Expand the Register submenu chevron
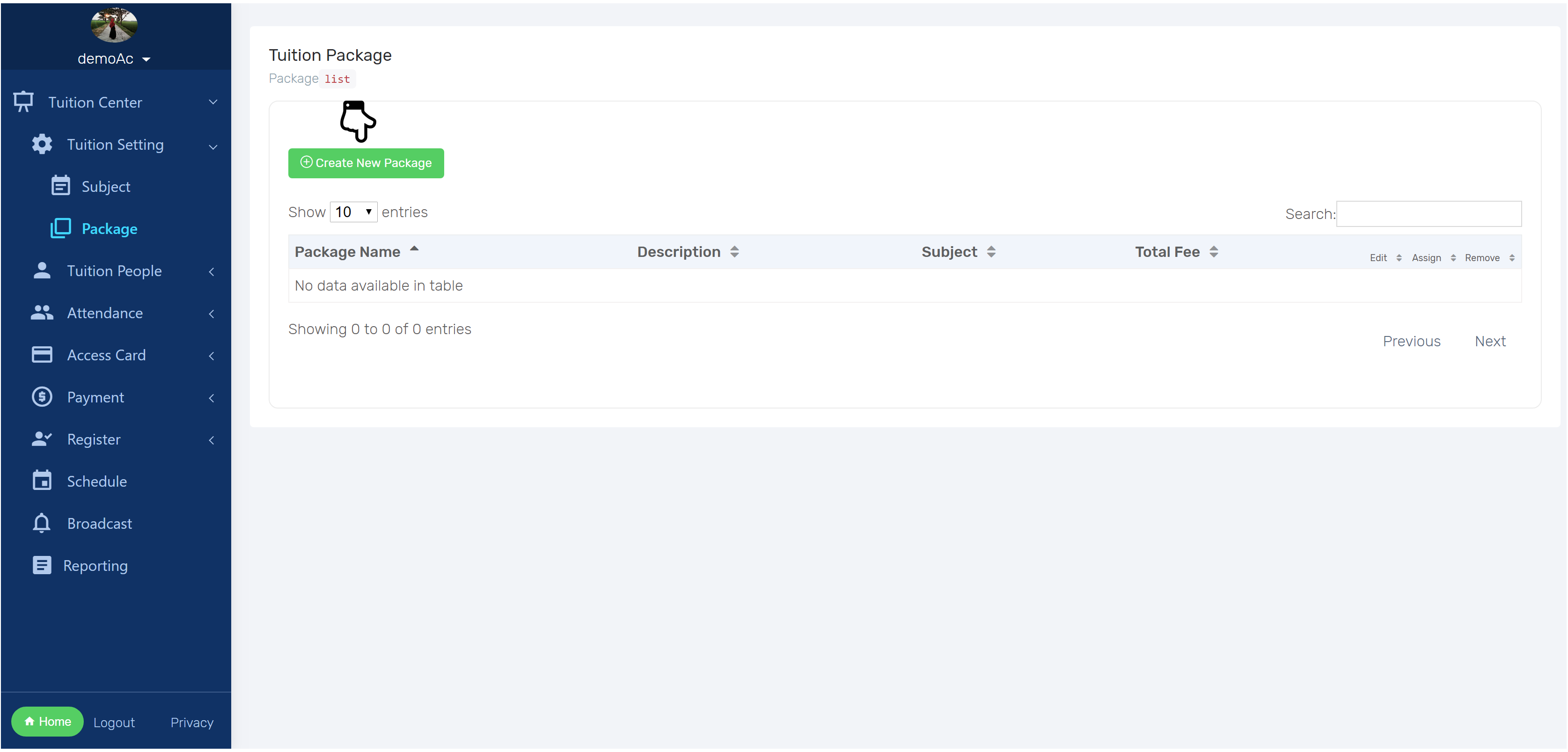Screen dimensions: 1568x752 (212, 440)
